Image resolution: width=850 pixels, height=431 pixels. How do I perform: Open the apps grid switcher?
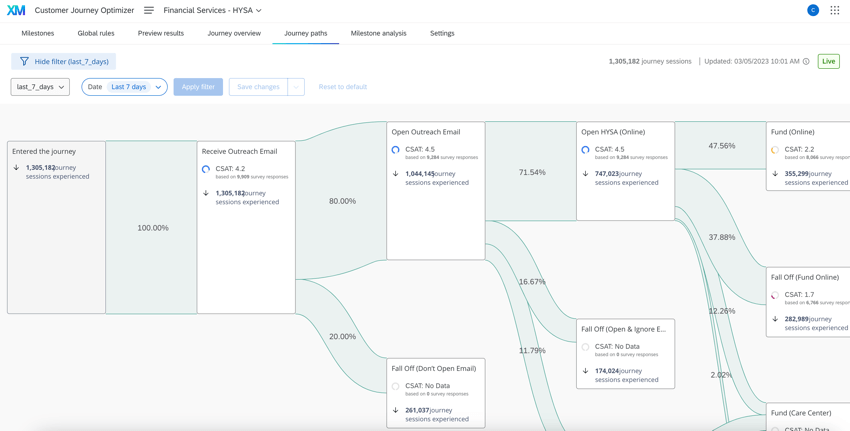[x=835, y=10]
